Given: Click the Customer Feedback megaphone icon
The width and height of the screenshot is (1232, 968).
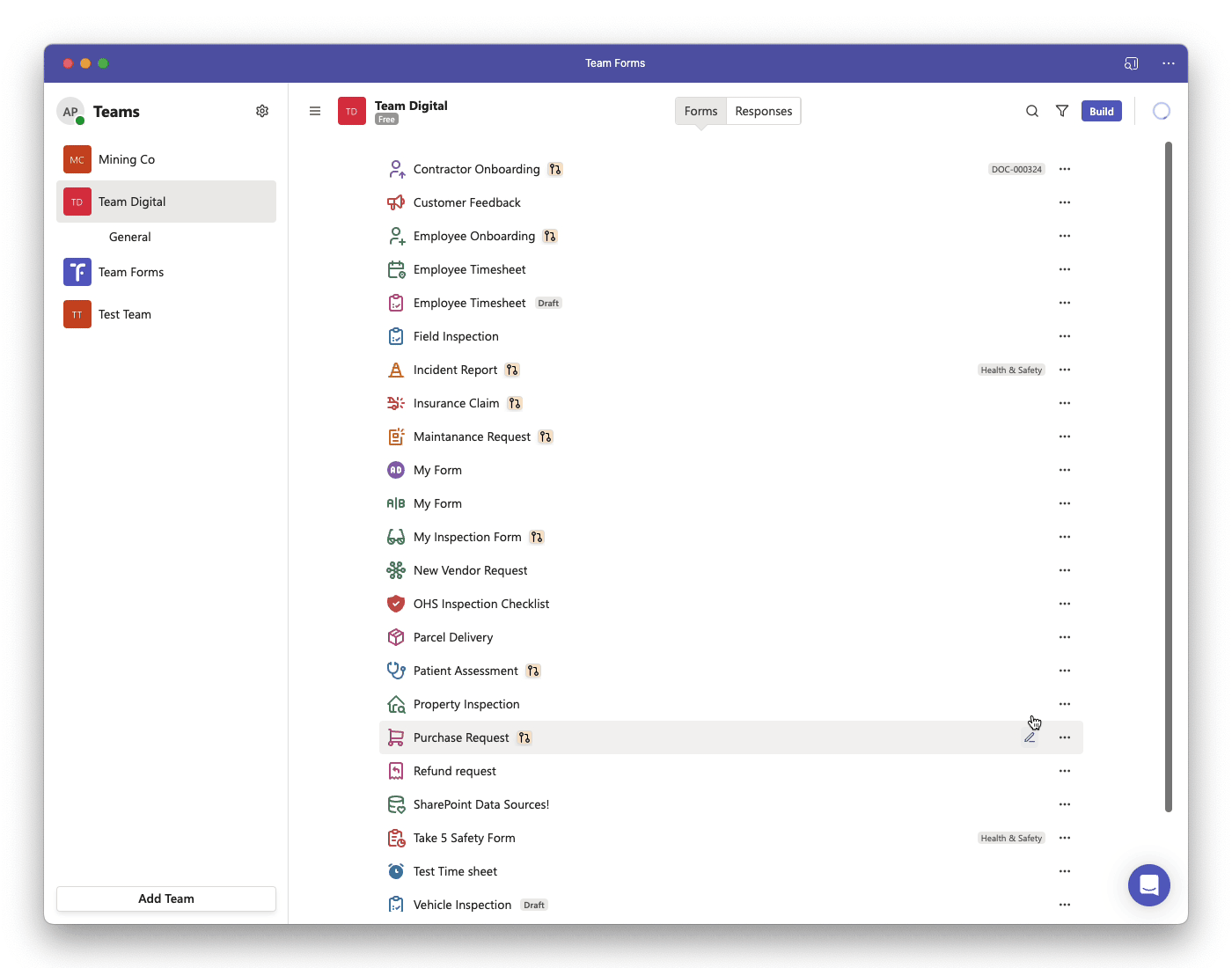Looking at the screenshot, I should [x=396, y=202].
